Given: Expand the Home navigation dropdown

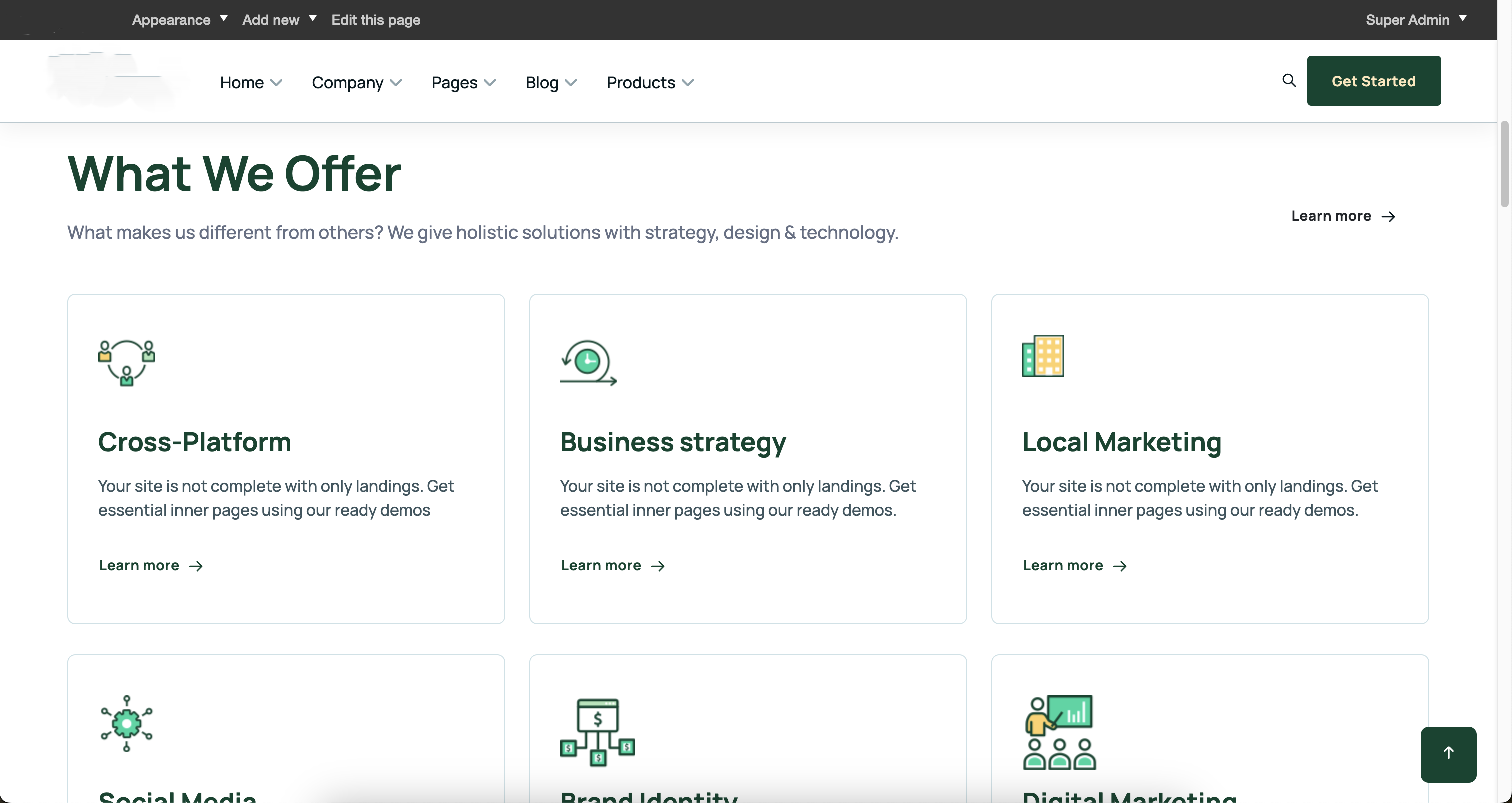Looking at the screenshot, I should point(251,83).
